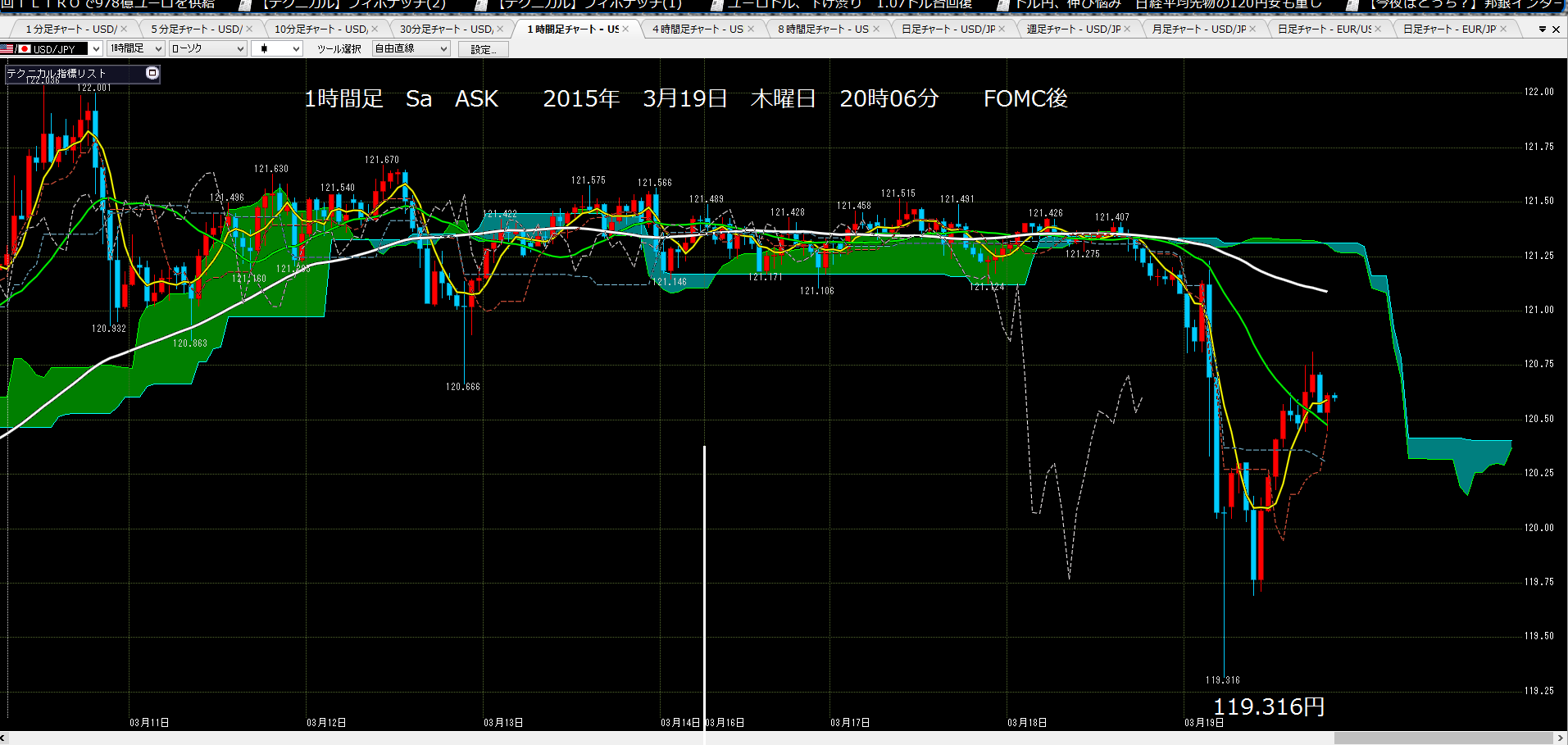The image size is (1568, 745).
Task: Click the right horizontal scroll arrow
Action: tap(1561, 738)
